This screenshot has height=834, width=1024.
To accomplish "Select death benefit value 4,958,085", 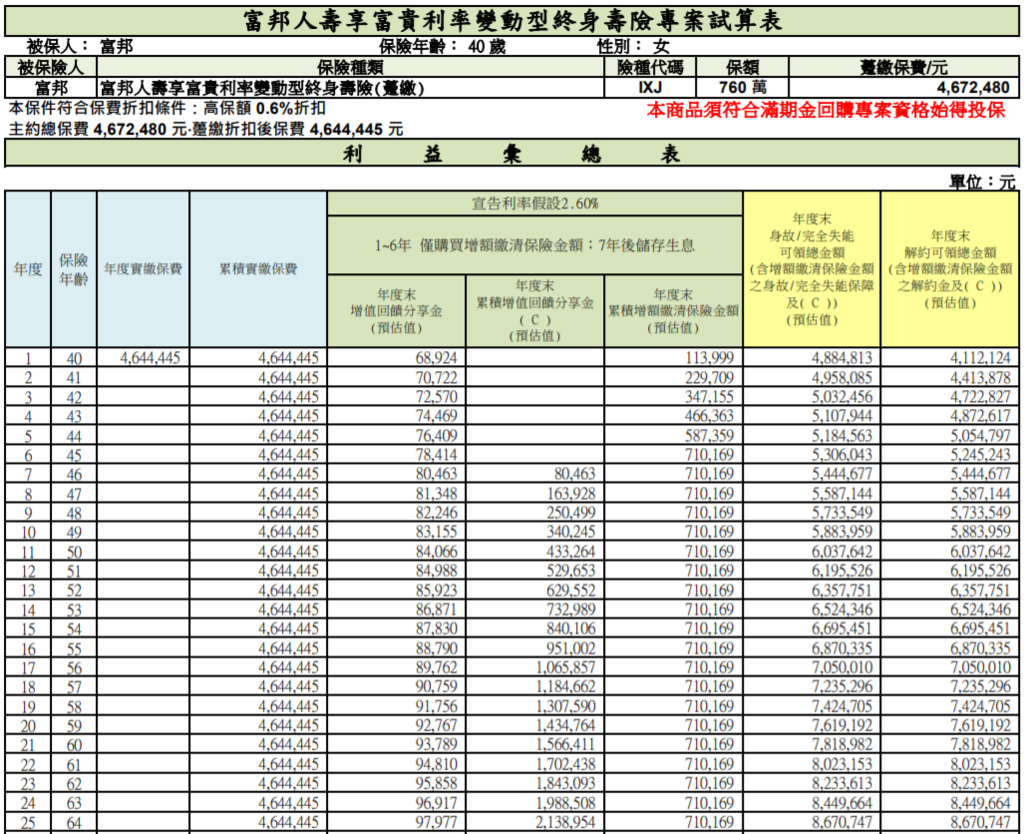I will point(842,377).
